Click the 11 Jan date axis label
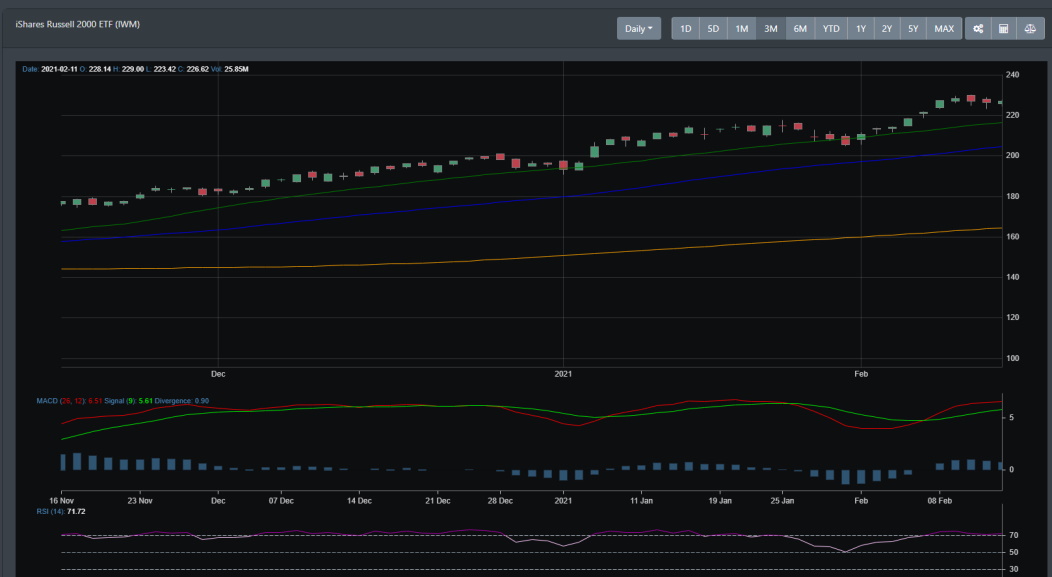This screenshot has width=1052, height=577. tap(641, 501)
